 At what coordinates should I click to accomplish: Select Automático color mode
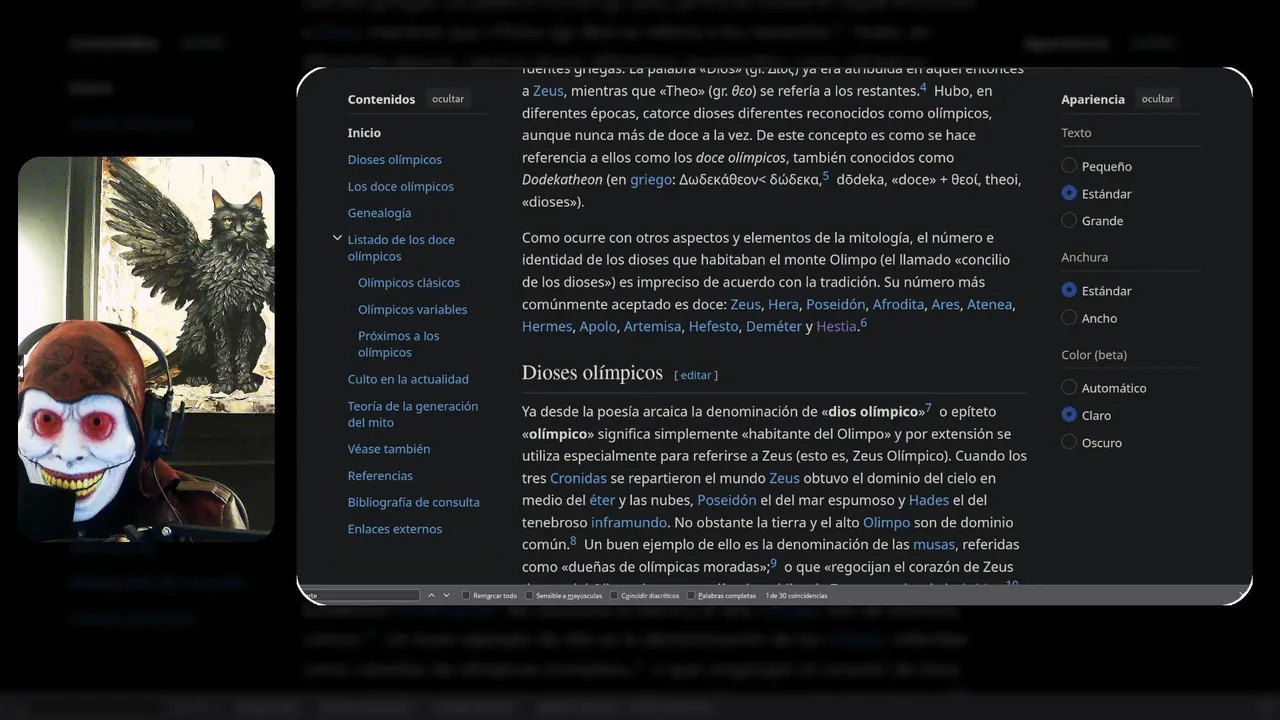tap(1069, 387)
